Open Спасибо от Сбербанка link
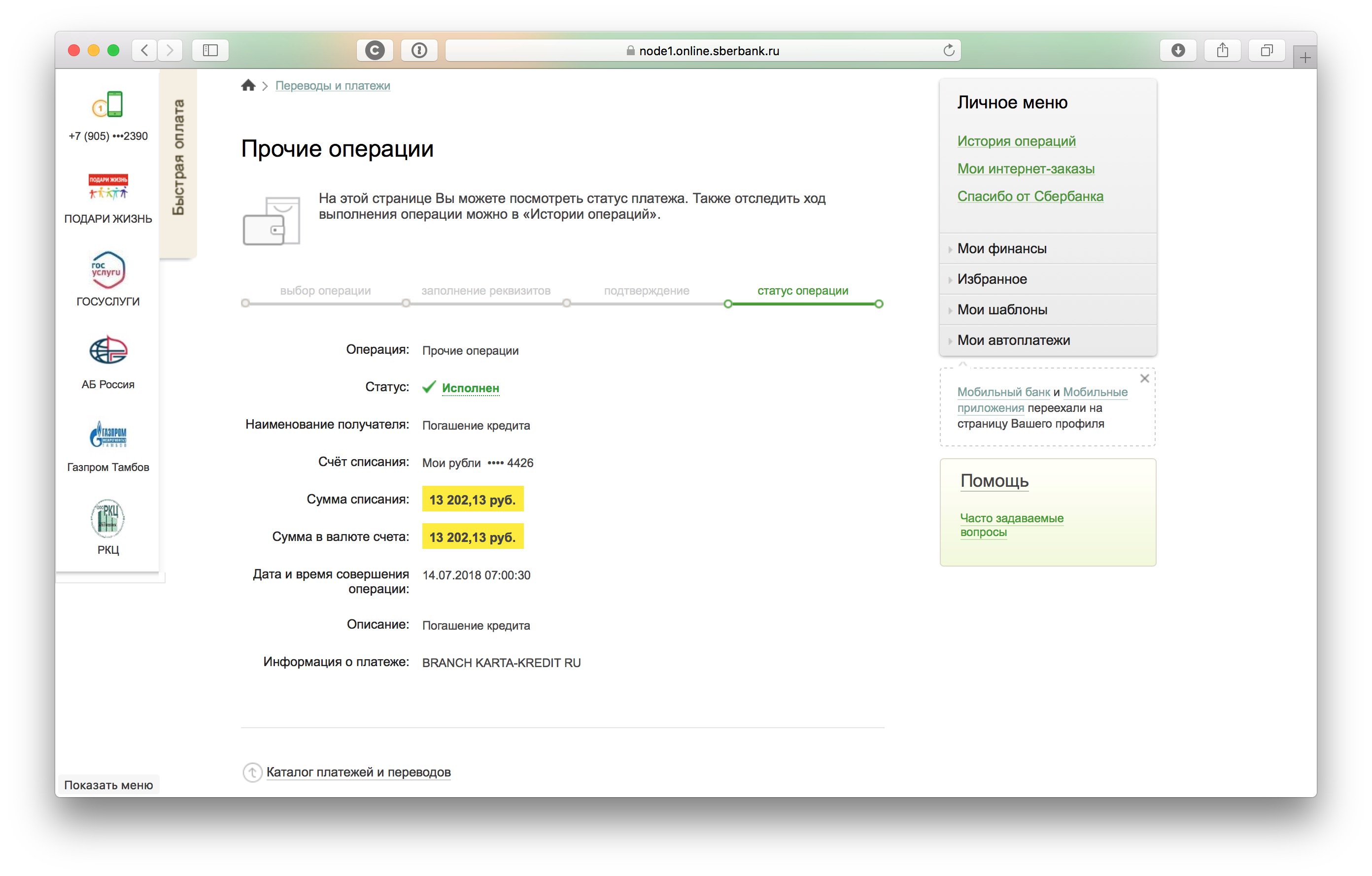The image size is (1372, 876). pyautogui.click(x=1030, y=196)
